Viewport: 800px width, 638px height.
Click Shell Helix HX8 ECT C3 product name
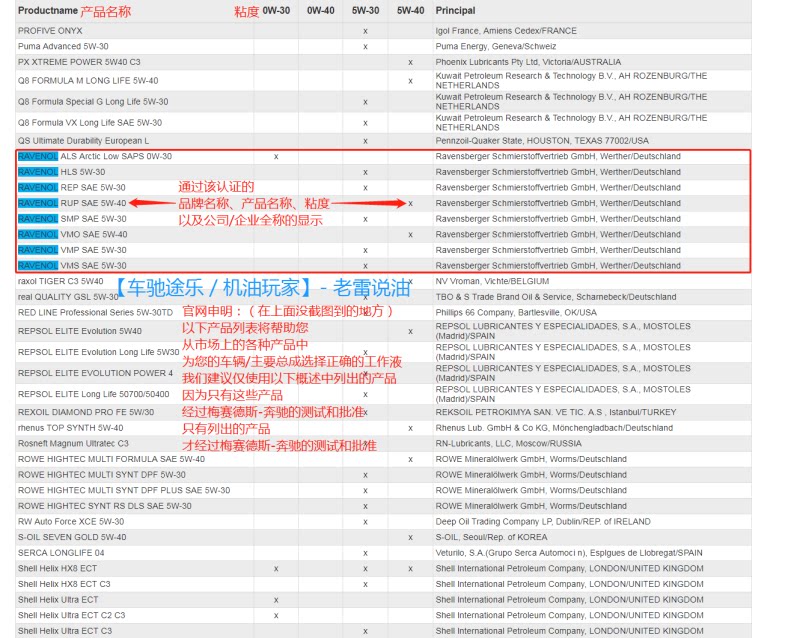pos(64,584)
